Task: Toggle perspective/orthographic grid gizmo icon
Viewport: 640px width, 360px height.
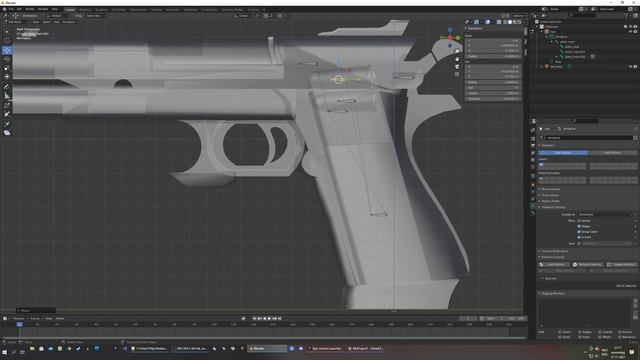Action: (x=457, y=74)
